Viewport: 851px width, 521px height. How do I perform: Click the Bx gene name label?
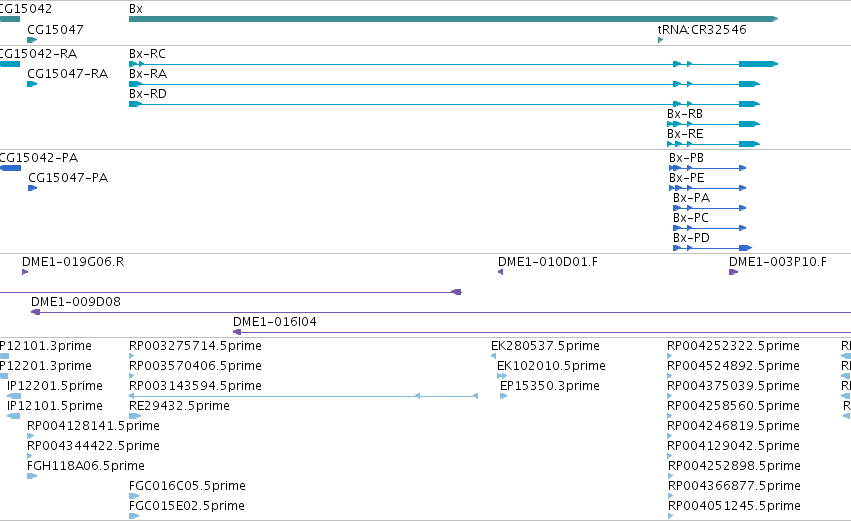point(136,9)
